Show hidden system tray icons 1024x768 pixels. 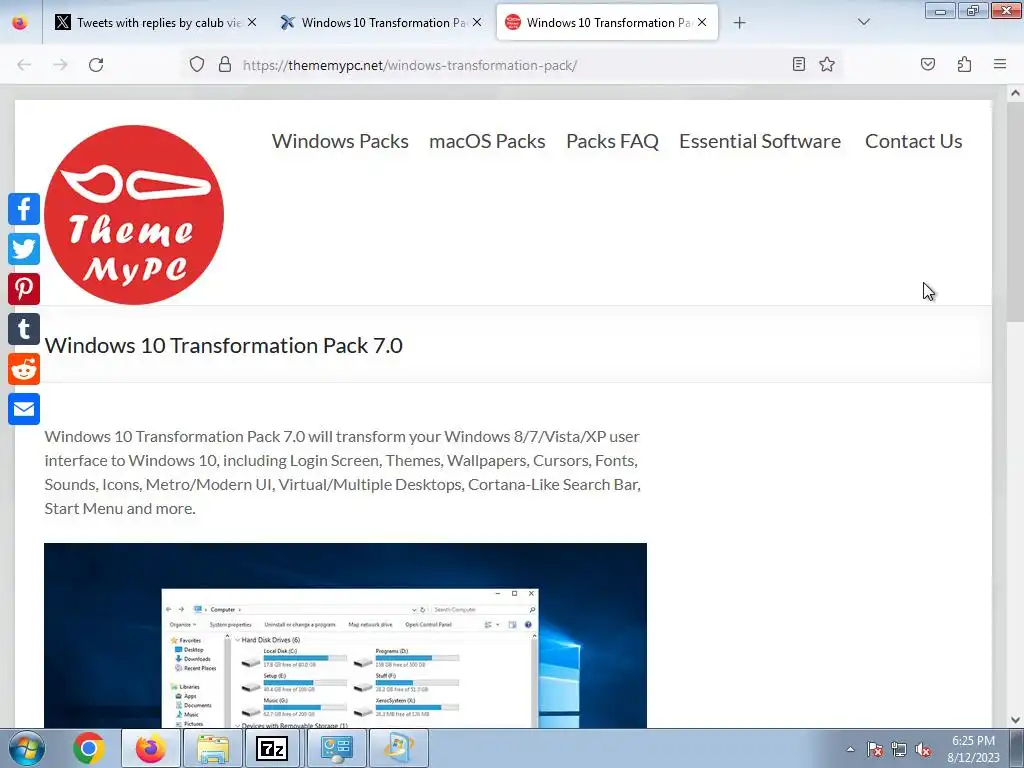click(850, 750)
